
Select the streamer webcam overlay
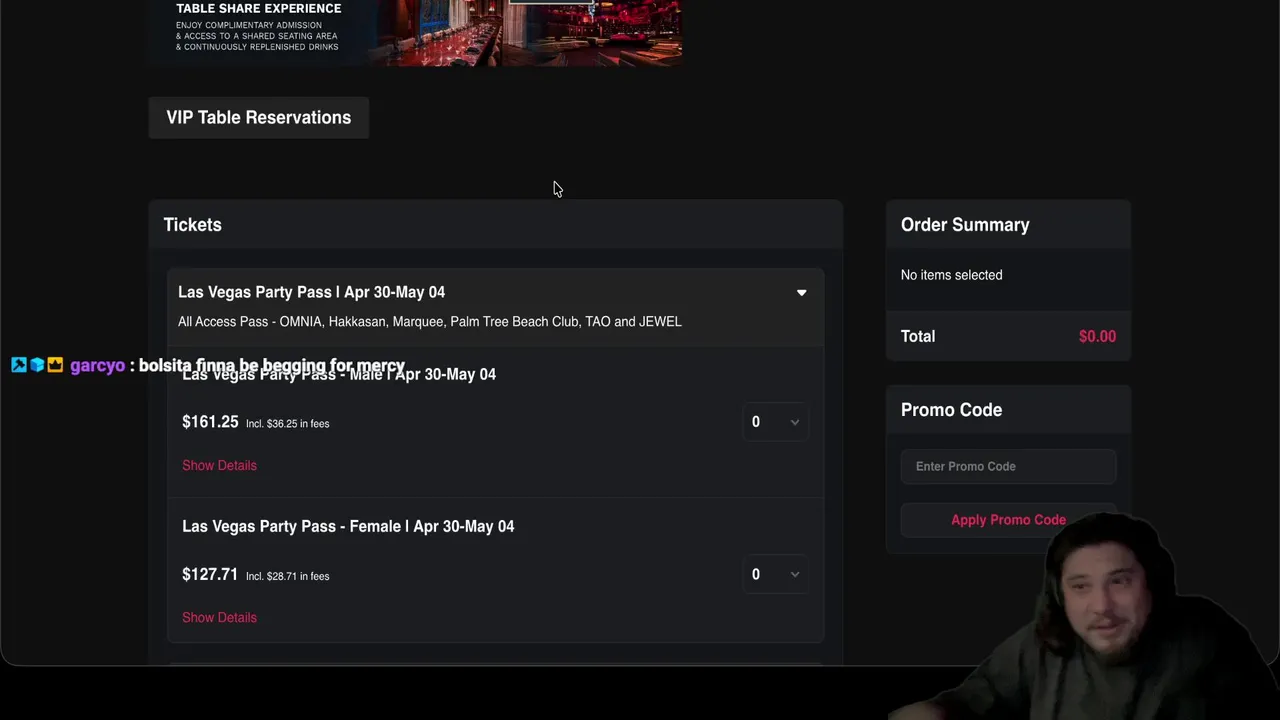pyautogui.click(x=1085, y=615)
